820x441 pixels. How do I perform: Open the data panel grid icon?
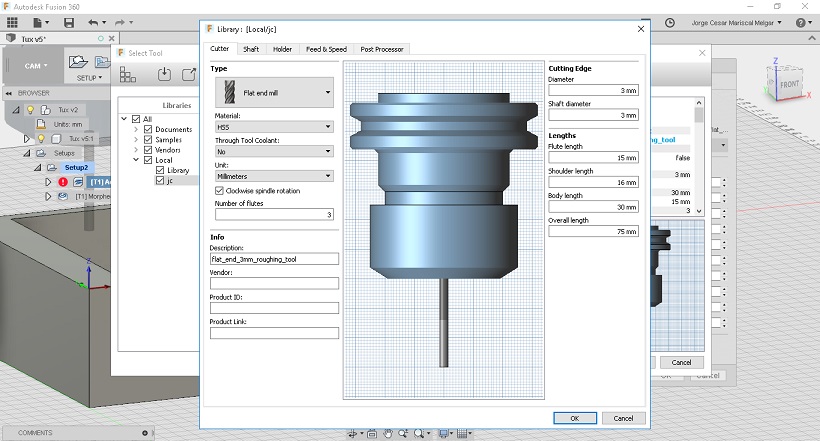coord(12,22)
